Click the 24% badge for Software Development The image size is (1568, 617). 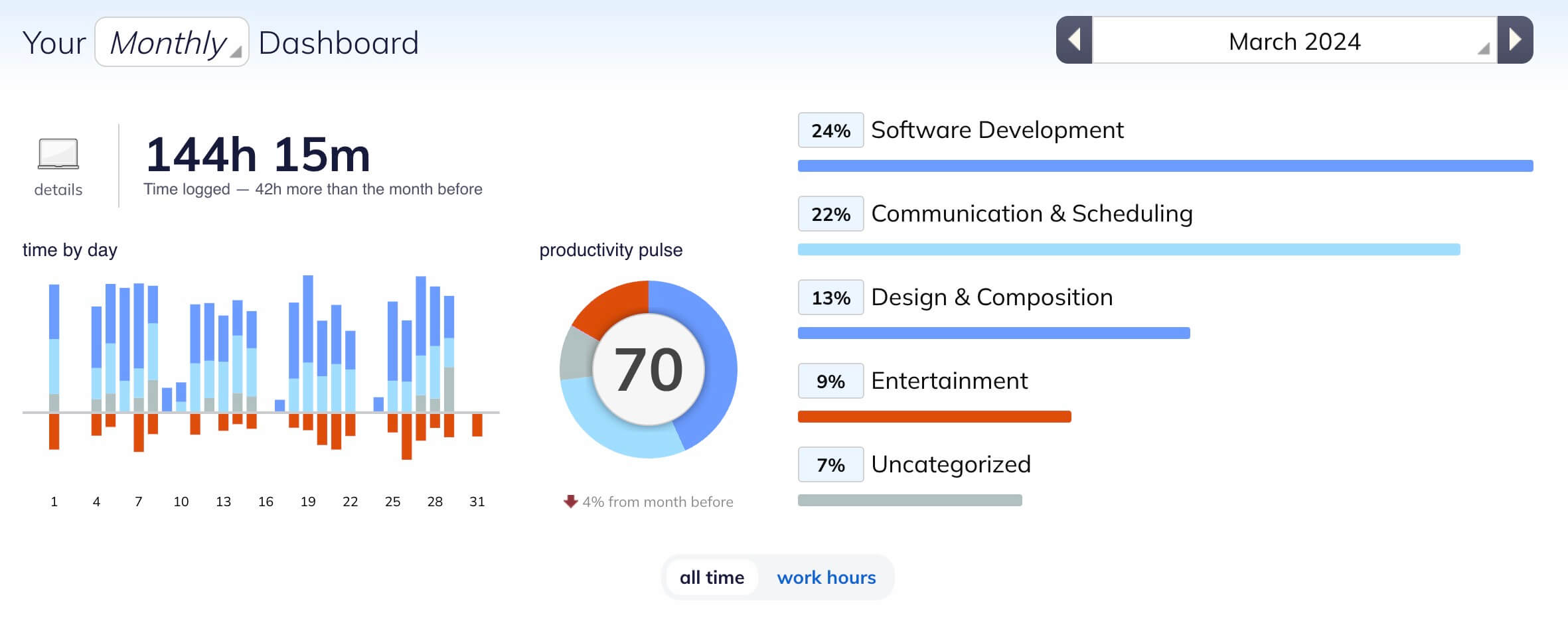coord(830,131)
